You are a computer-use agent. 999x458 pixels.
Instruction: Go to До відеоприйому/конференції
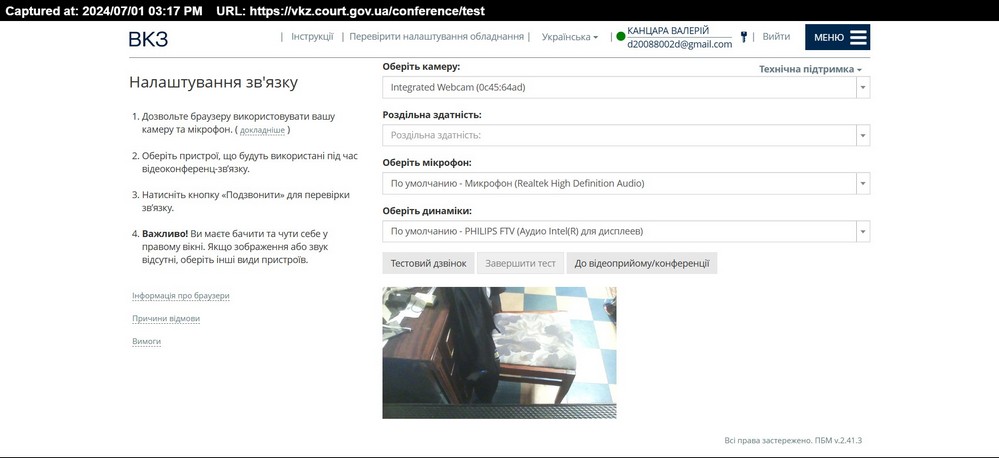[x=642, y=263]
